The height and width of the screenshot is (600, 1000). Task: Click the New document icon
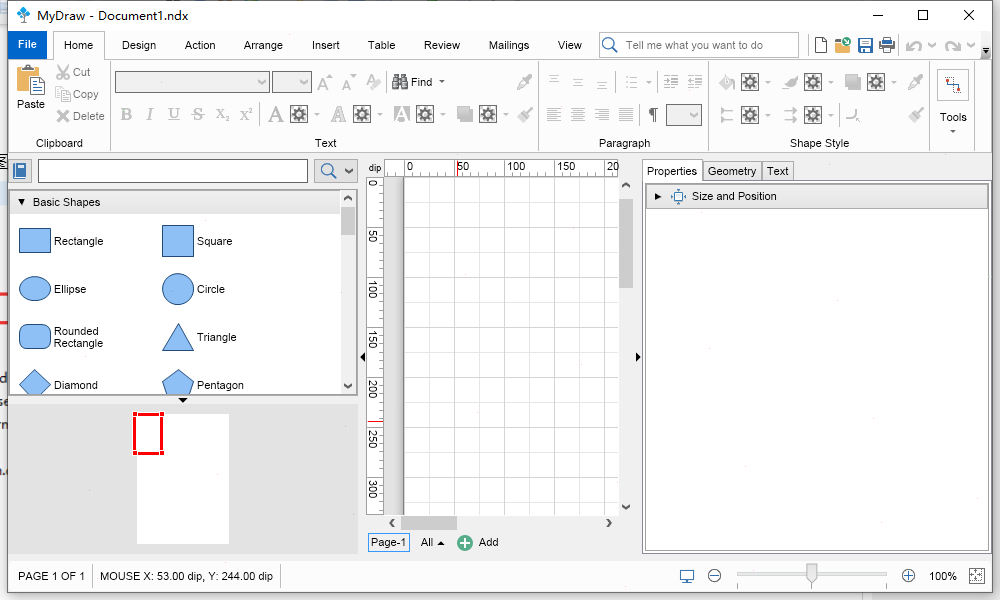tap(821, 45)
